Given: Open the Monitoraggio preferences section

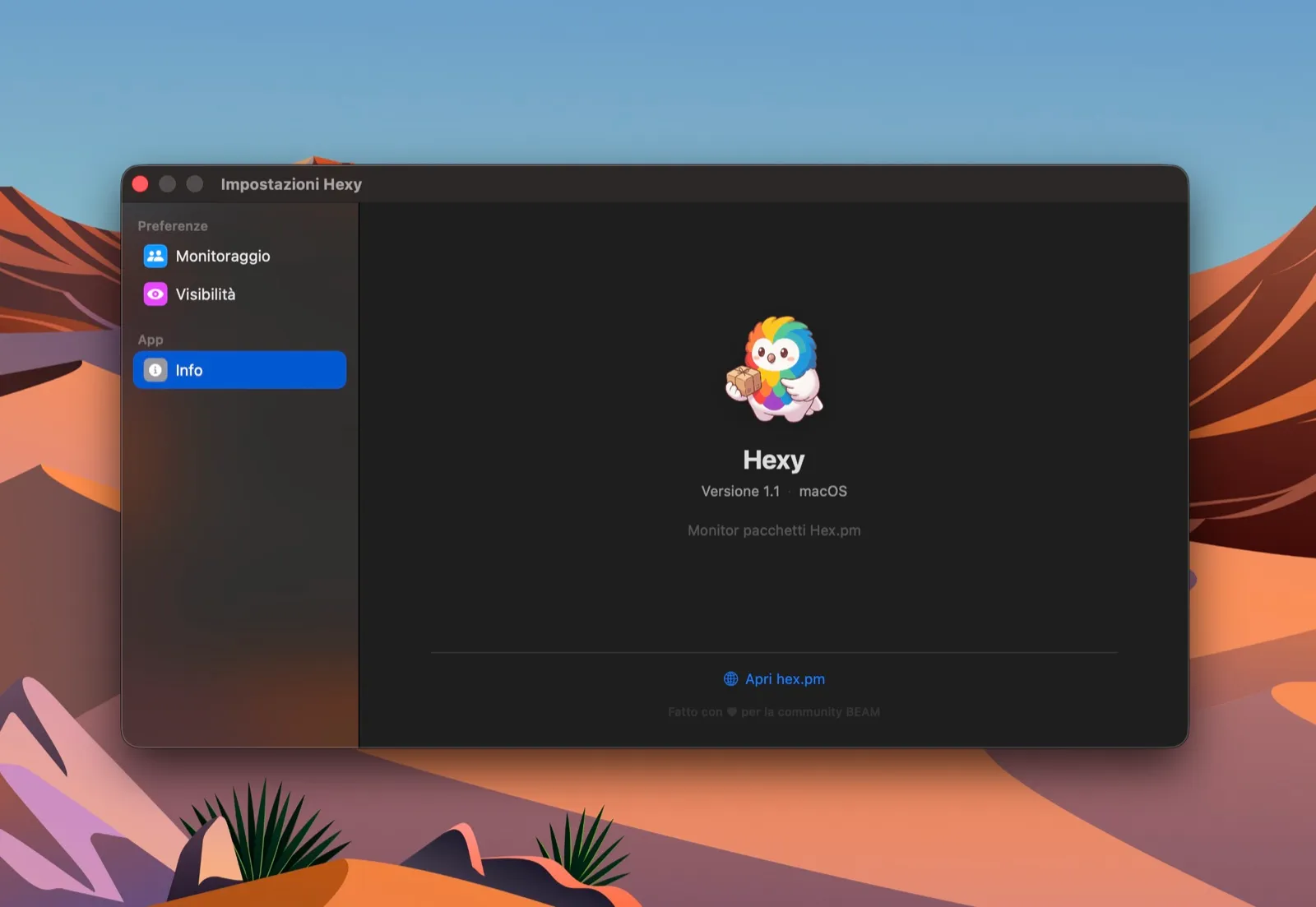Looking at the screenshot, I should [239, 256].
